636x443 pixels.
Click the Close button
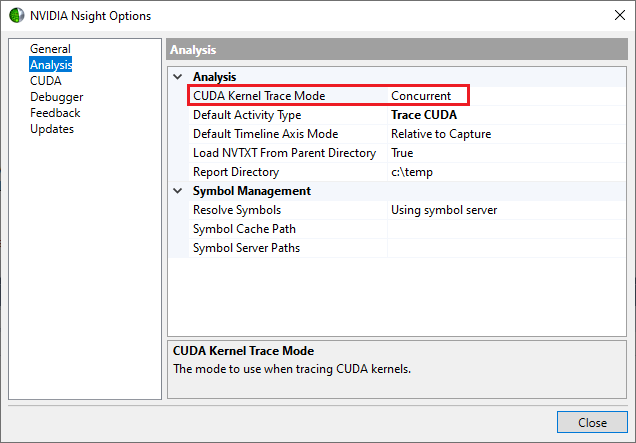click(592, 422)
